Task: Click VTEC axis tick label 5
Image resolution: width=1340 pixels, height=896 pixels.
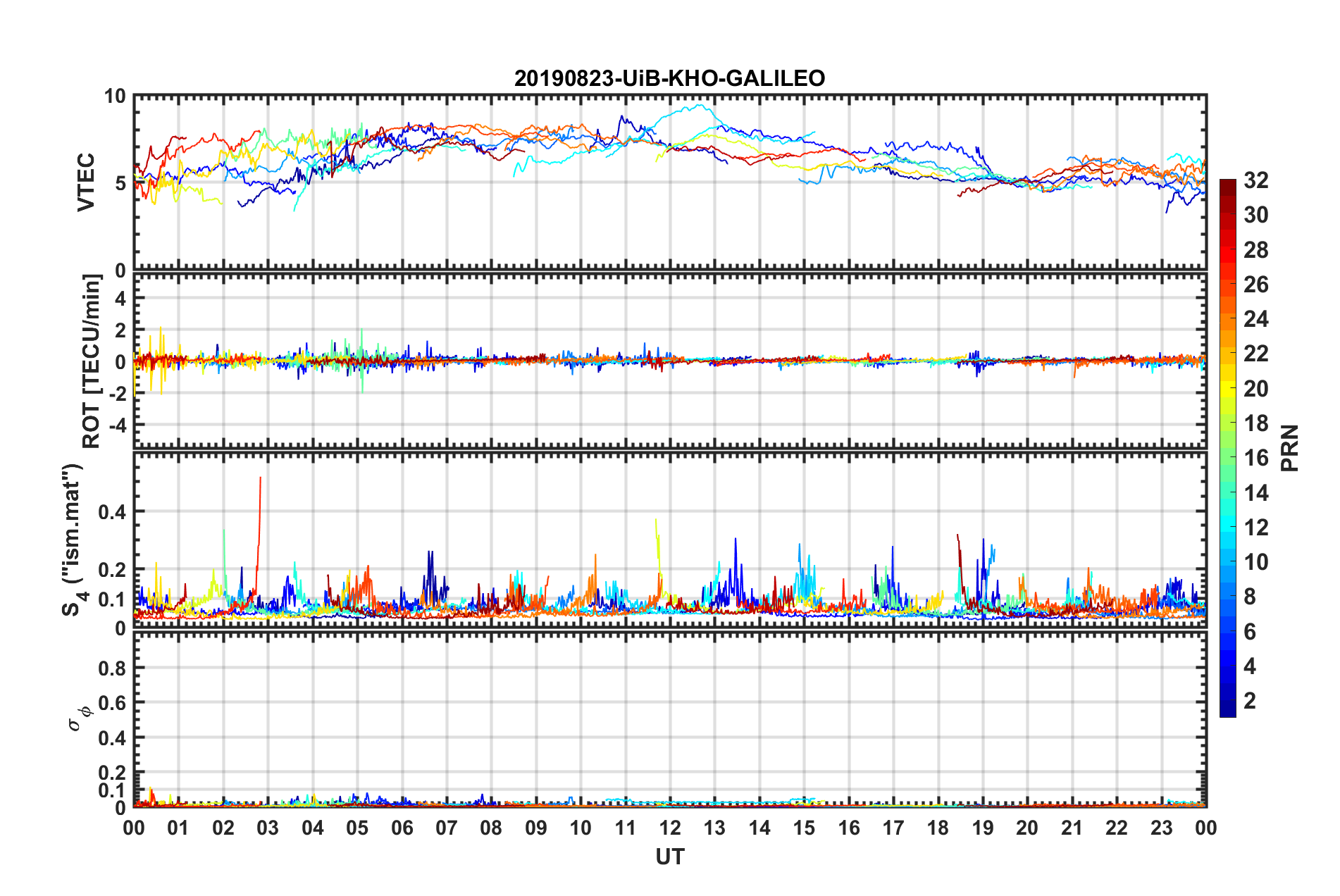Action: click(120, 183)
